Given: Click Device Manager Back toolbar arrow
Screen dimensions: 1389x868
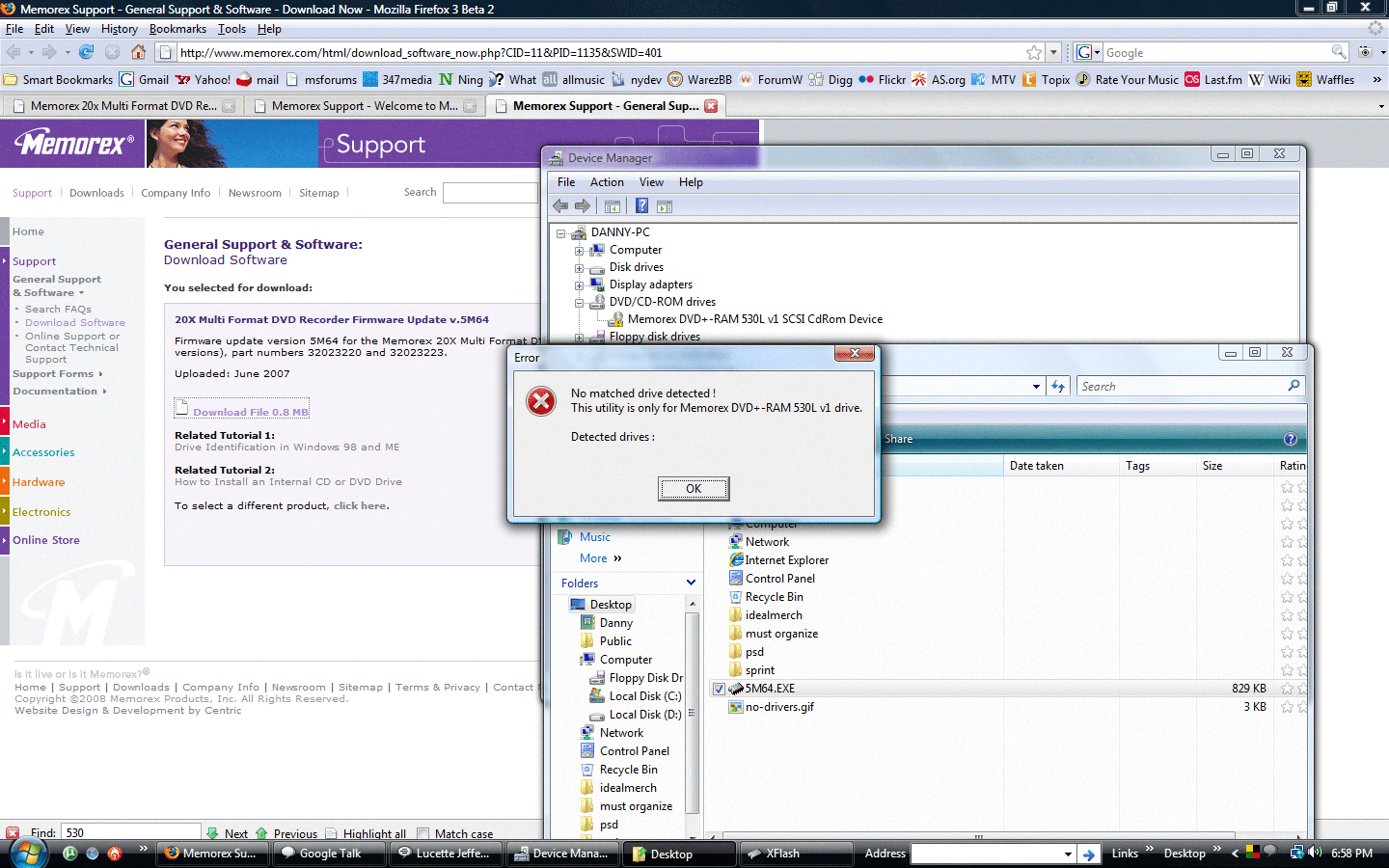Looking at the screenshot, I should 560,205.
